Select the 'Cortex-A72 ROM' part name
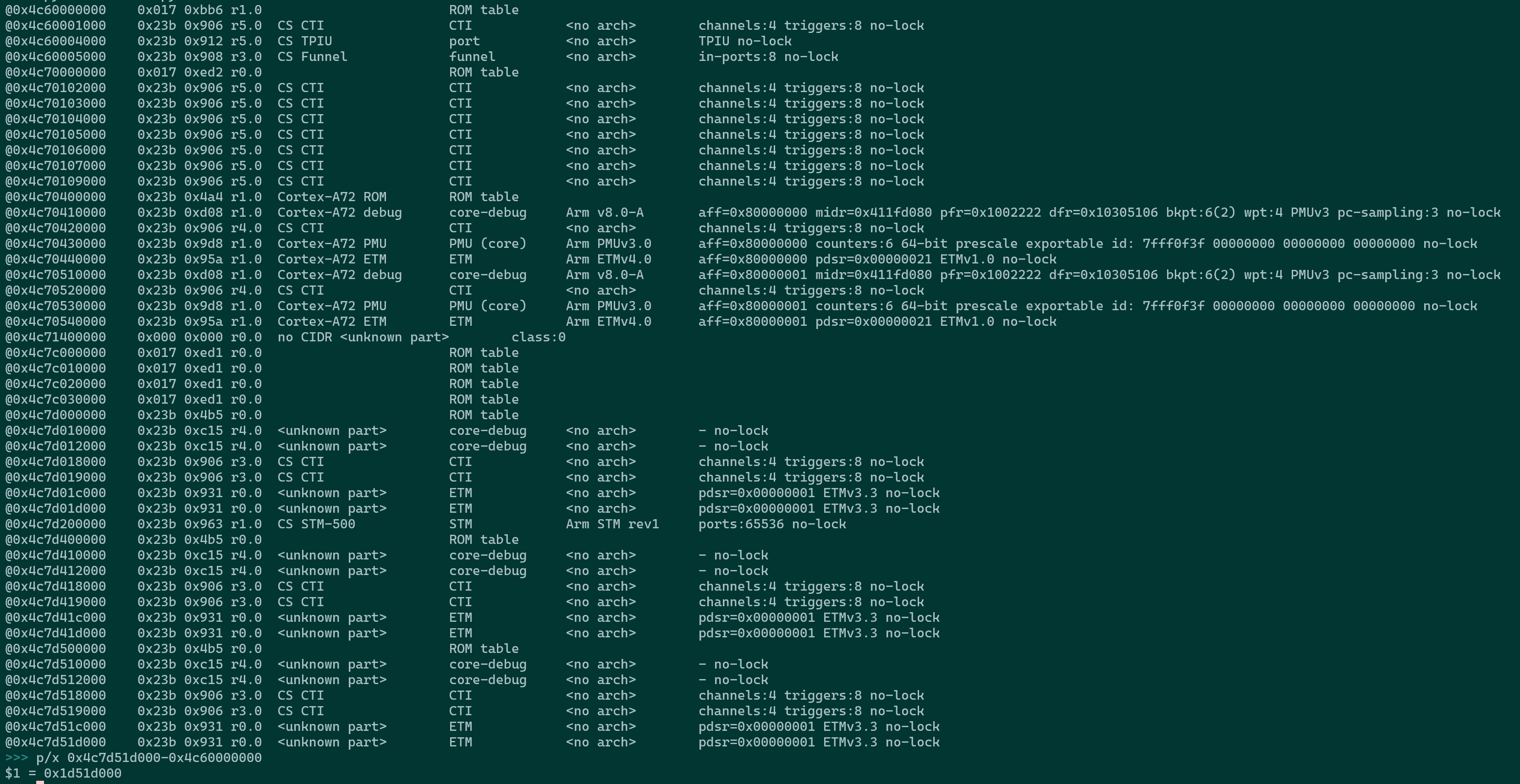The height and width of the screenshot is (784, 1520). (x=331, y=197)
